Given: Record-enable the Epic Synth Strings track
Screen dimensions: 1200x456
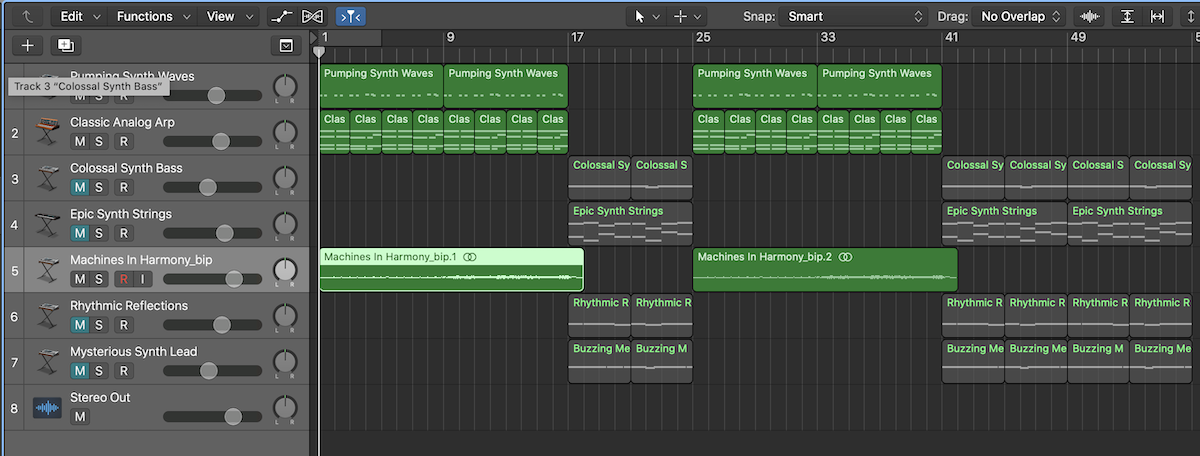Looking at the screenshot, I should 124,233.
